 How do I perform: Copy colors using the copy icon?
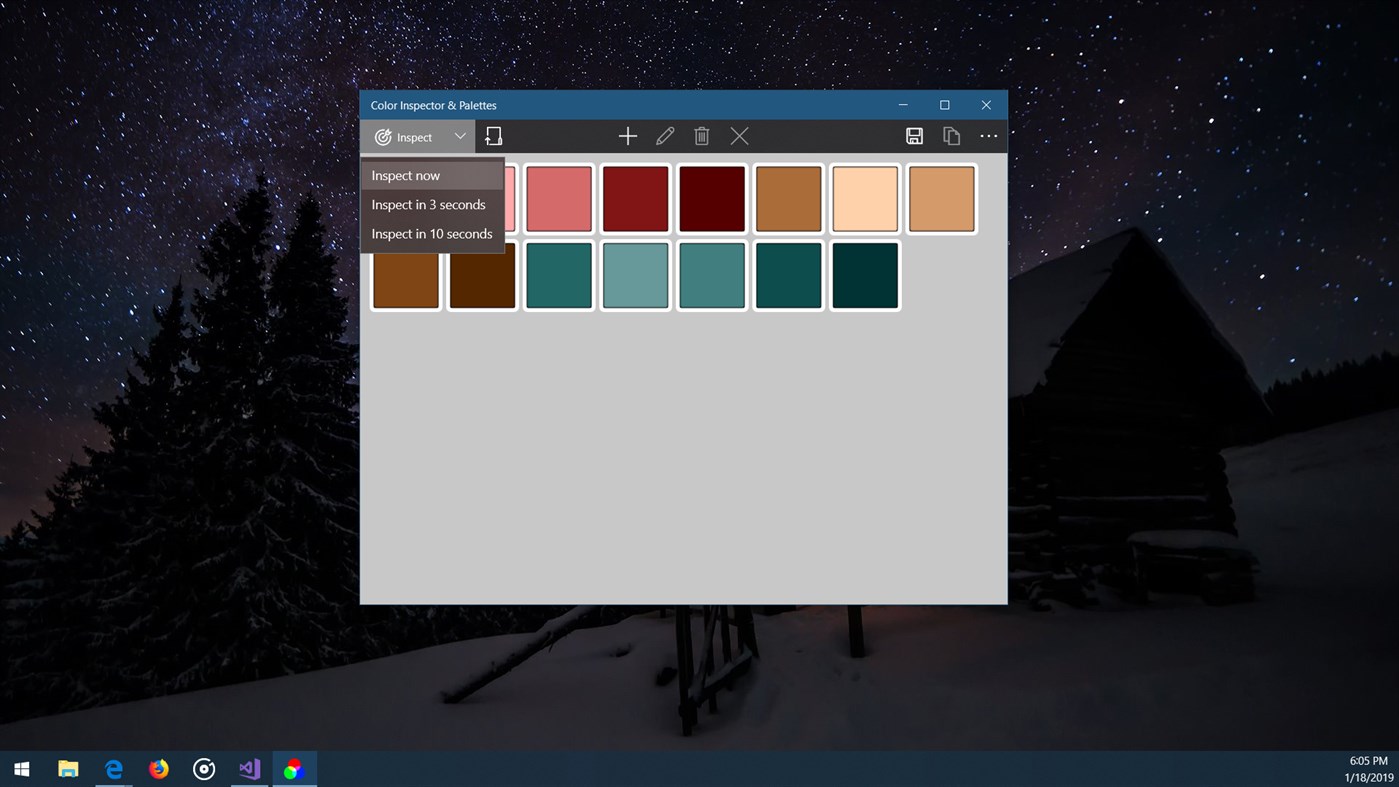[951, 136]
